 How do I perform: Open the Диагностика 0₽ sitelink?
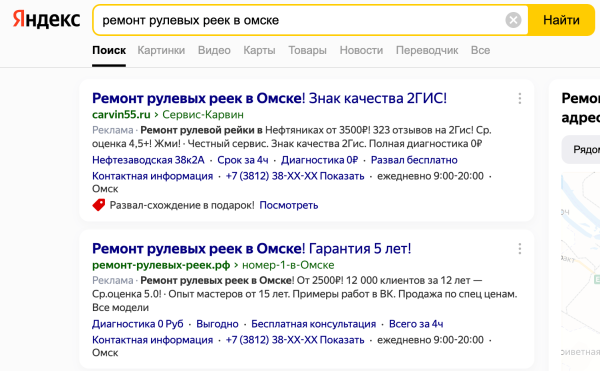pyautogui.click(x=320, y=160)
